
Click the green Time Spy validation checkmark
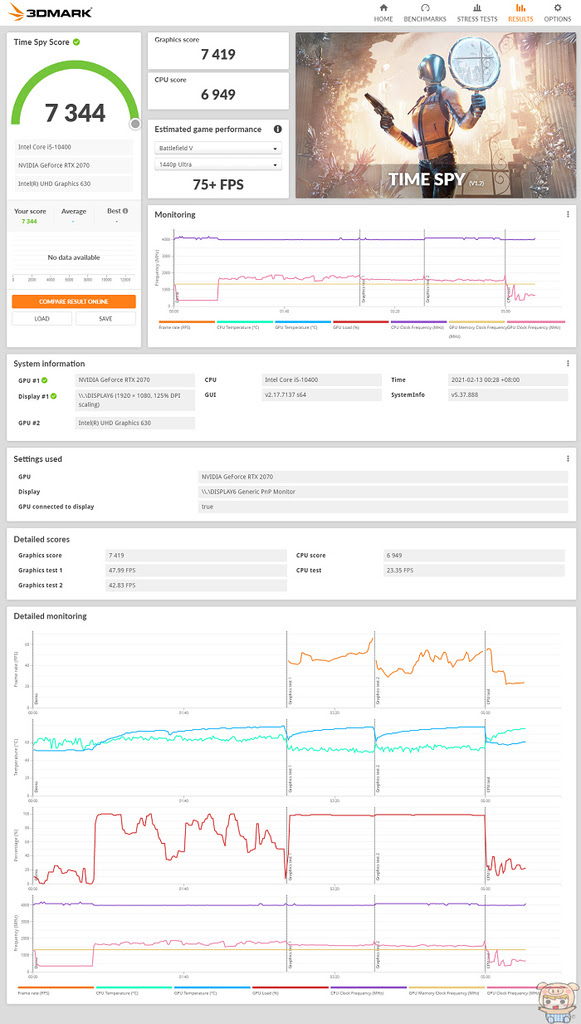click(x=76, y=42)
